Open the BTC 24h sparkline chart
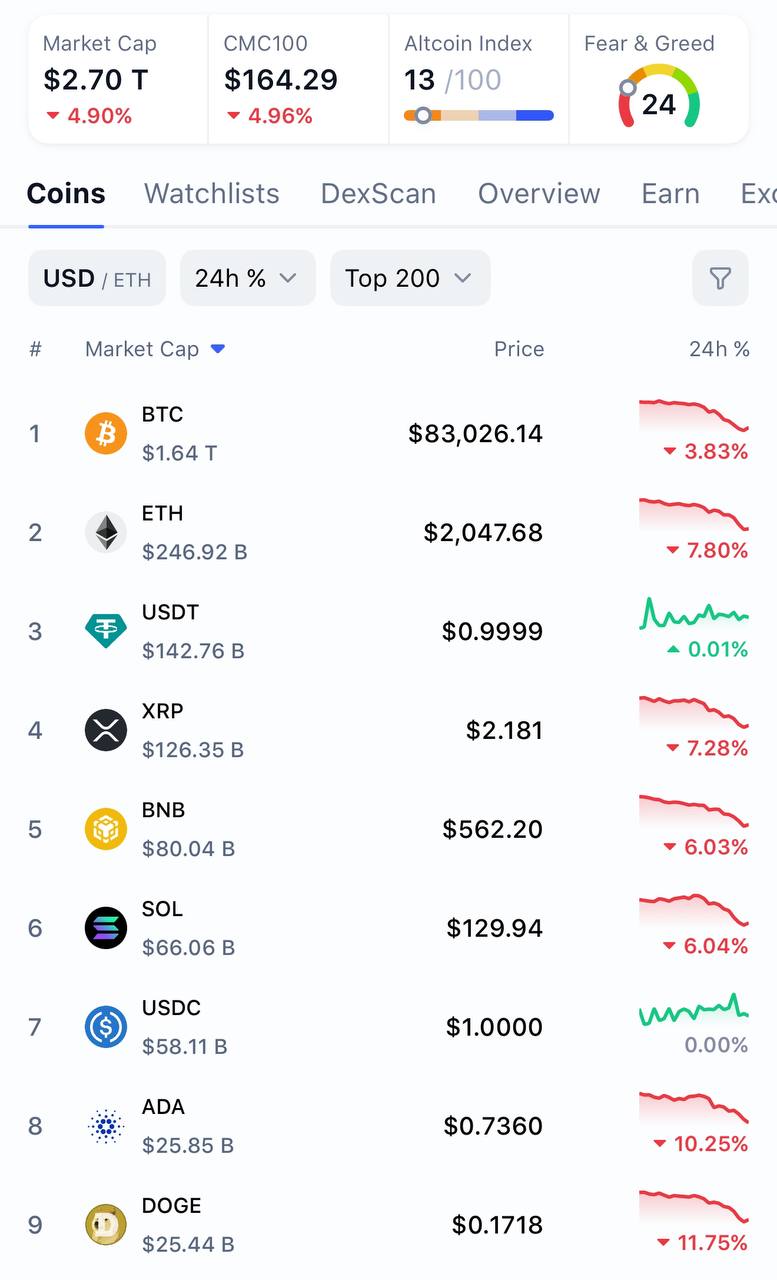The height and width of the screenshot is (1280, 777). pyautogui.click(x=693, y=415)
